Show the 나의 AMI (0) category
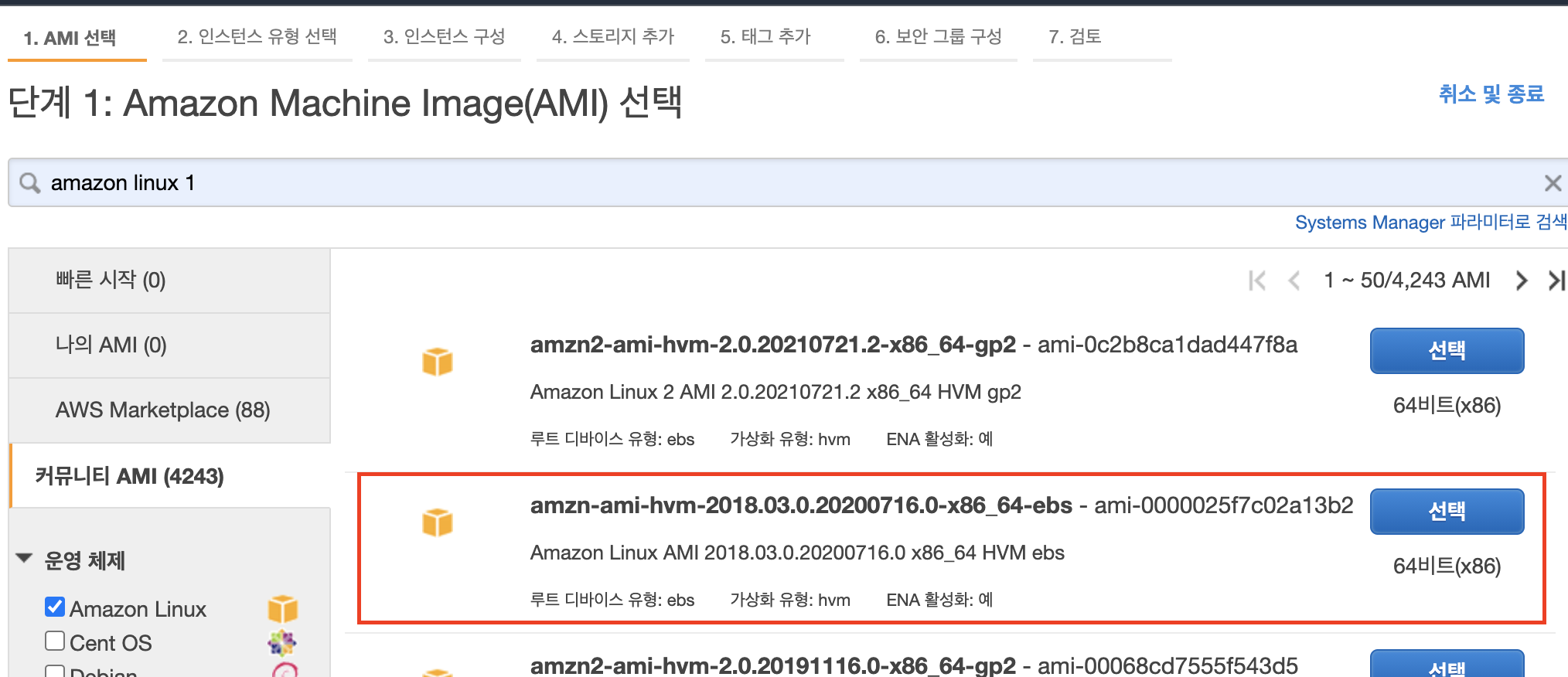Image resolution: width=1568 pixels, height=677 pixels. [169, 345]
